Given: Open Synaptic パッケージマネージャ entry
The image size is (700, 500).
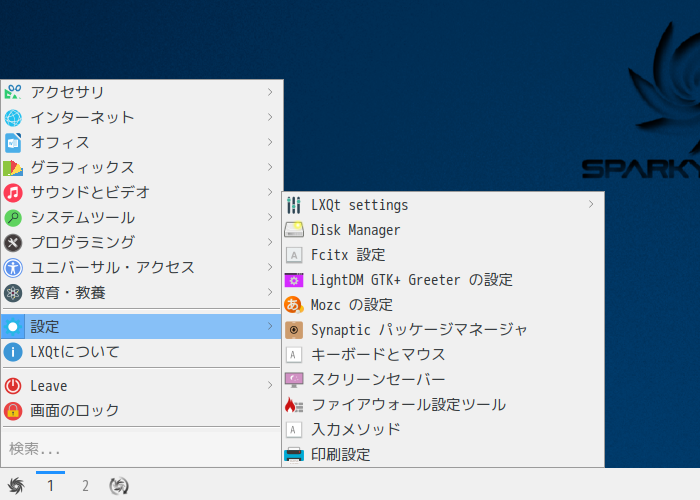Looking at the screenshot, I should tap(443, 330).
